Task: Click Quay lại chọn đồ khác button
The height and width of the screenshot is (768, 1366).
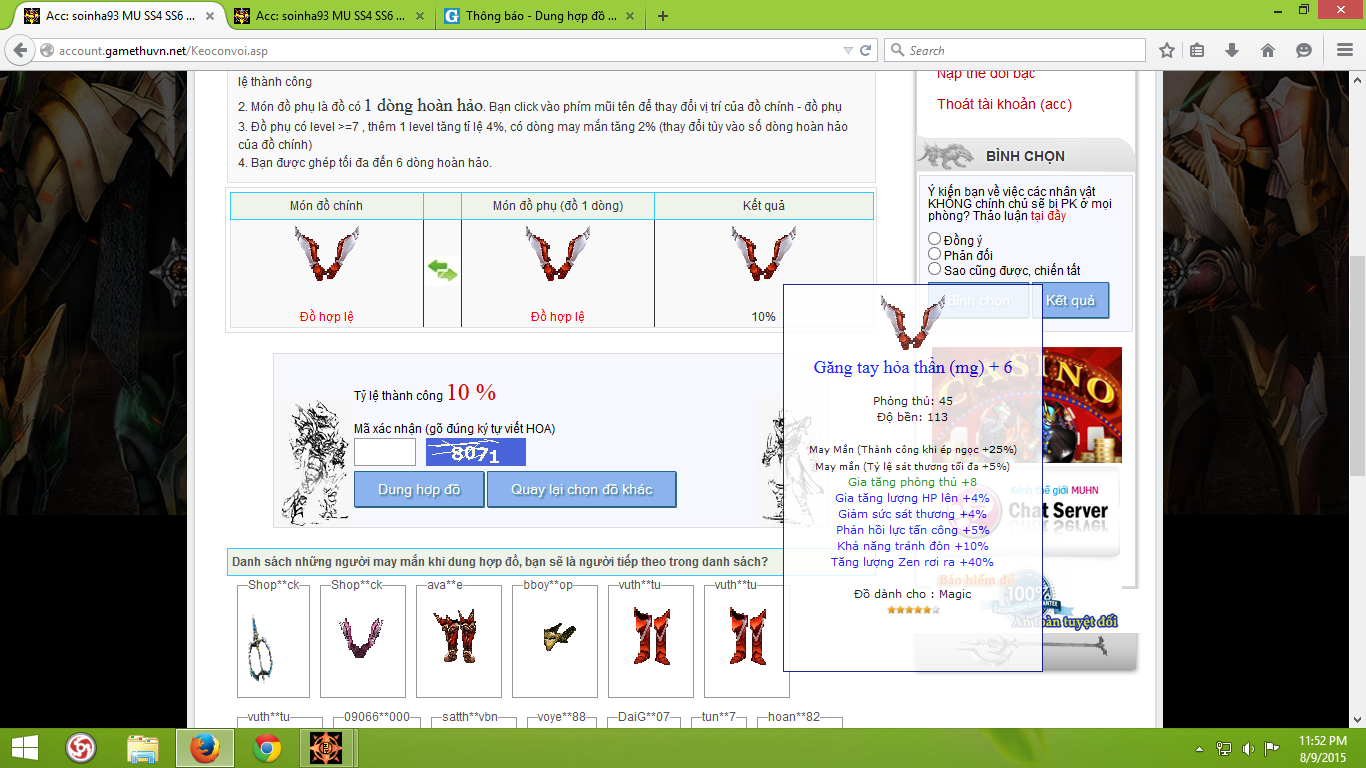Action: pyautogui.click(x=582, y=489)
